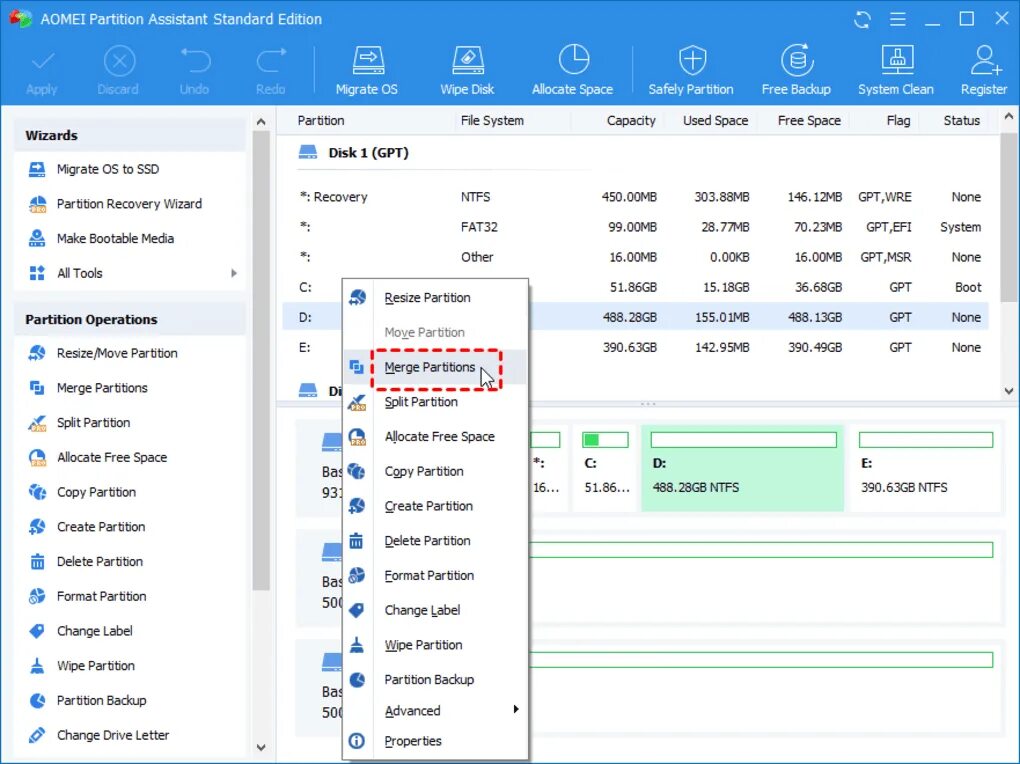1020x764 pixels.
Task: Select the Recovery partition row
Action: coord(636,197)
